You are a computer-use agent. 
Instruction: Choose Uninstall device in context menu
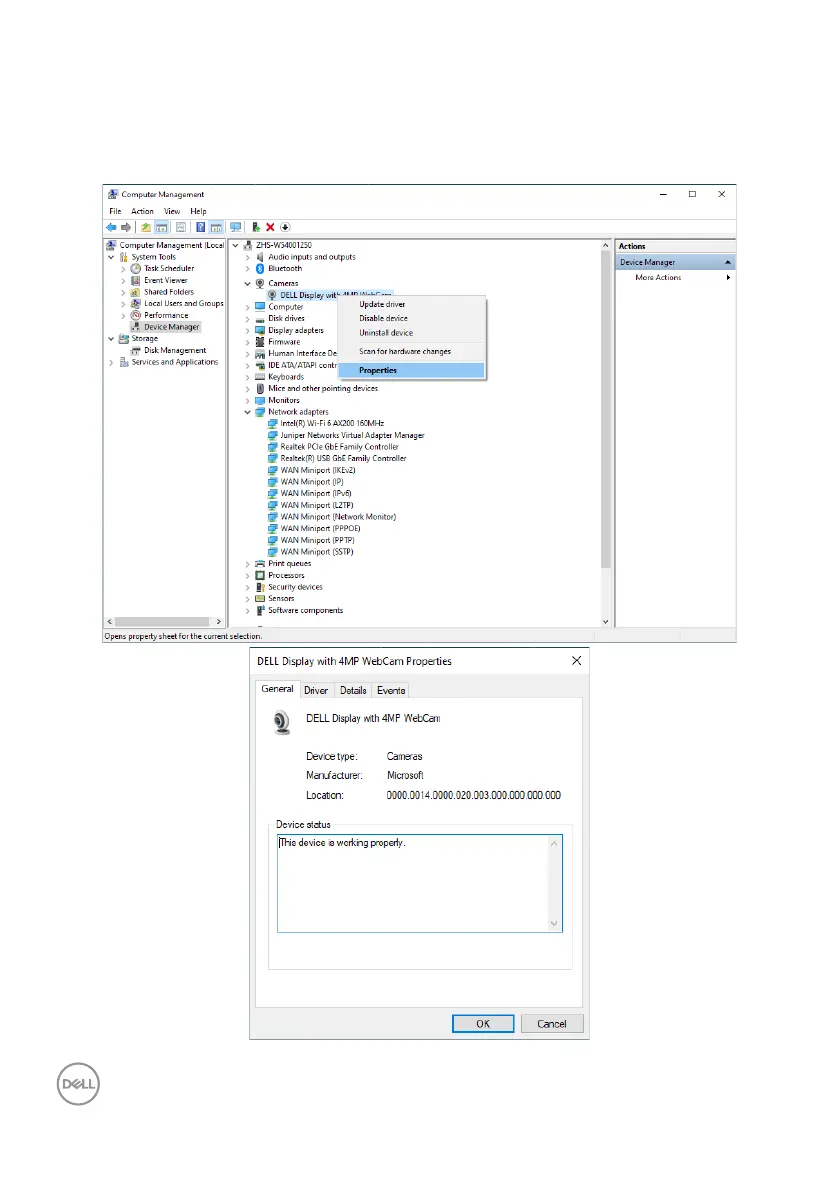coord(411,333)
